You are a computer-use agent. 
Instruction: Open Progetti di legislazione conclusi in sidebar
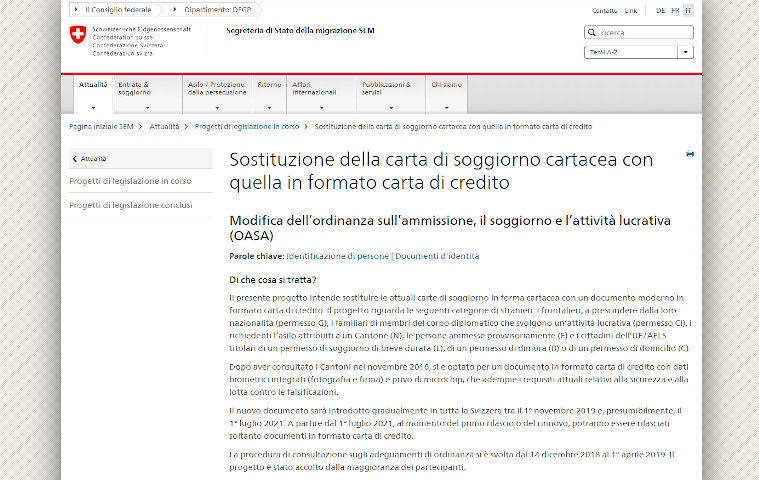click(x=130, y=205)
